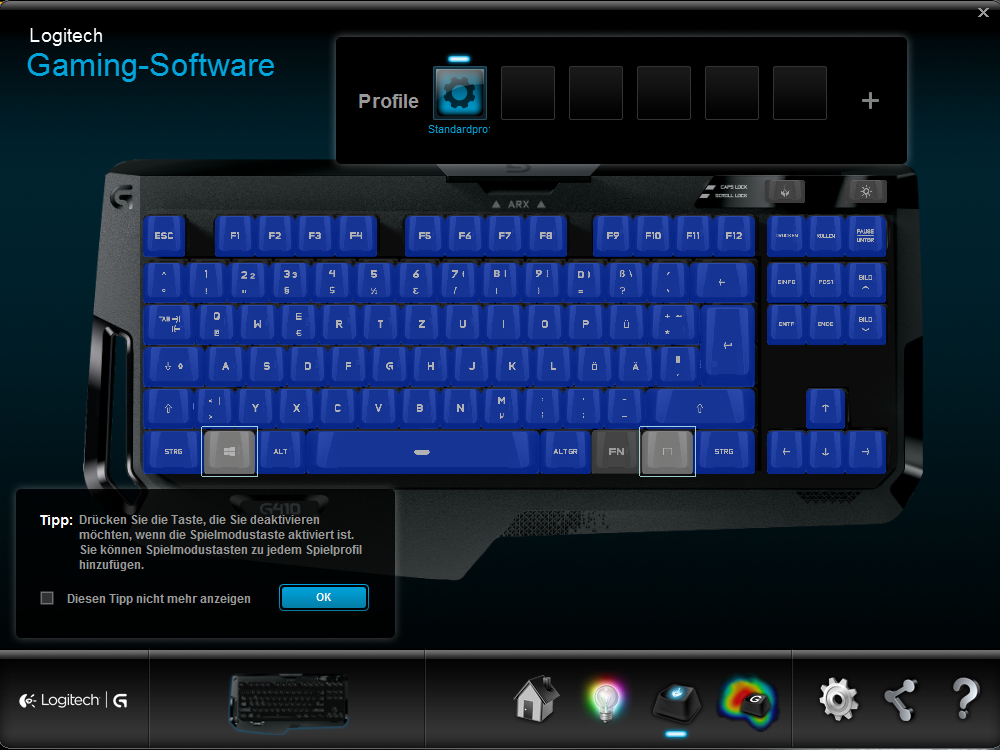Screen dimensions: 1000x750
Task: Toggle the H key
Action: click(x=431, y=367)
